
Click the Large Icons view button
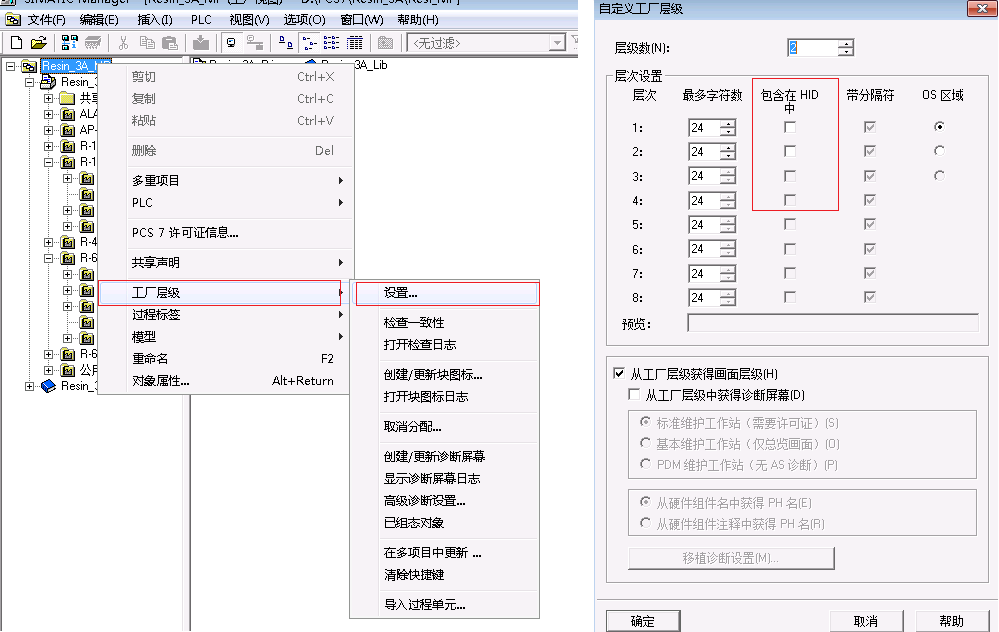coord(285,43)
